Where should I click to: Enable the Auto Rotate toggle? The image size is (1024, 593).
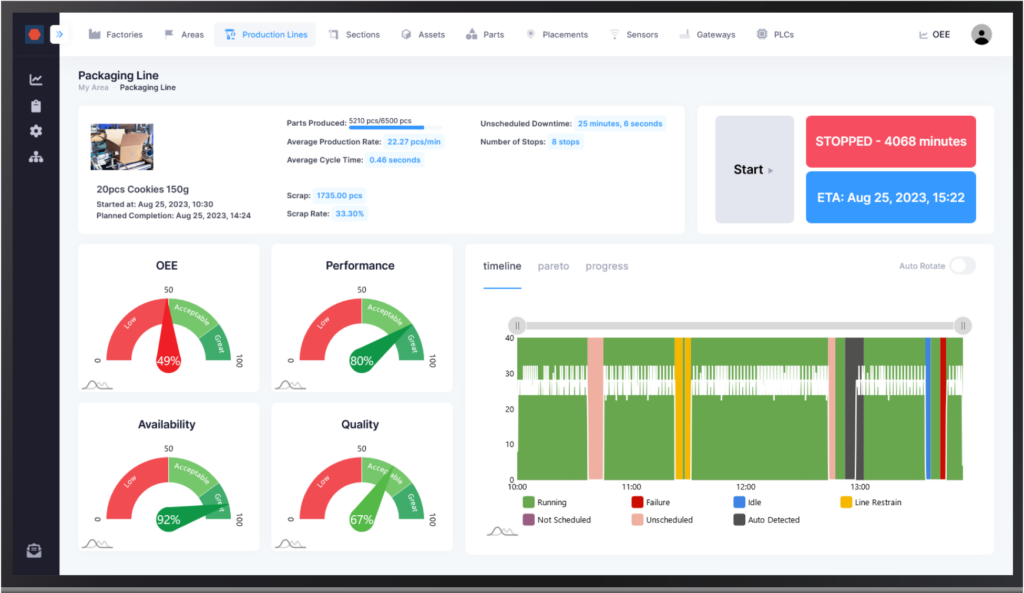click(x=963, y=266)
